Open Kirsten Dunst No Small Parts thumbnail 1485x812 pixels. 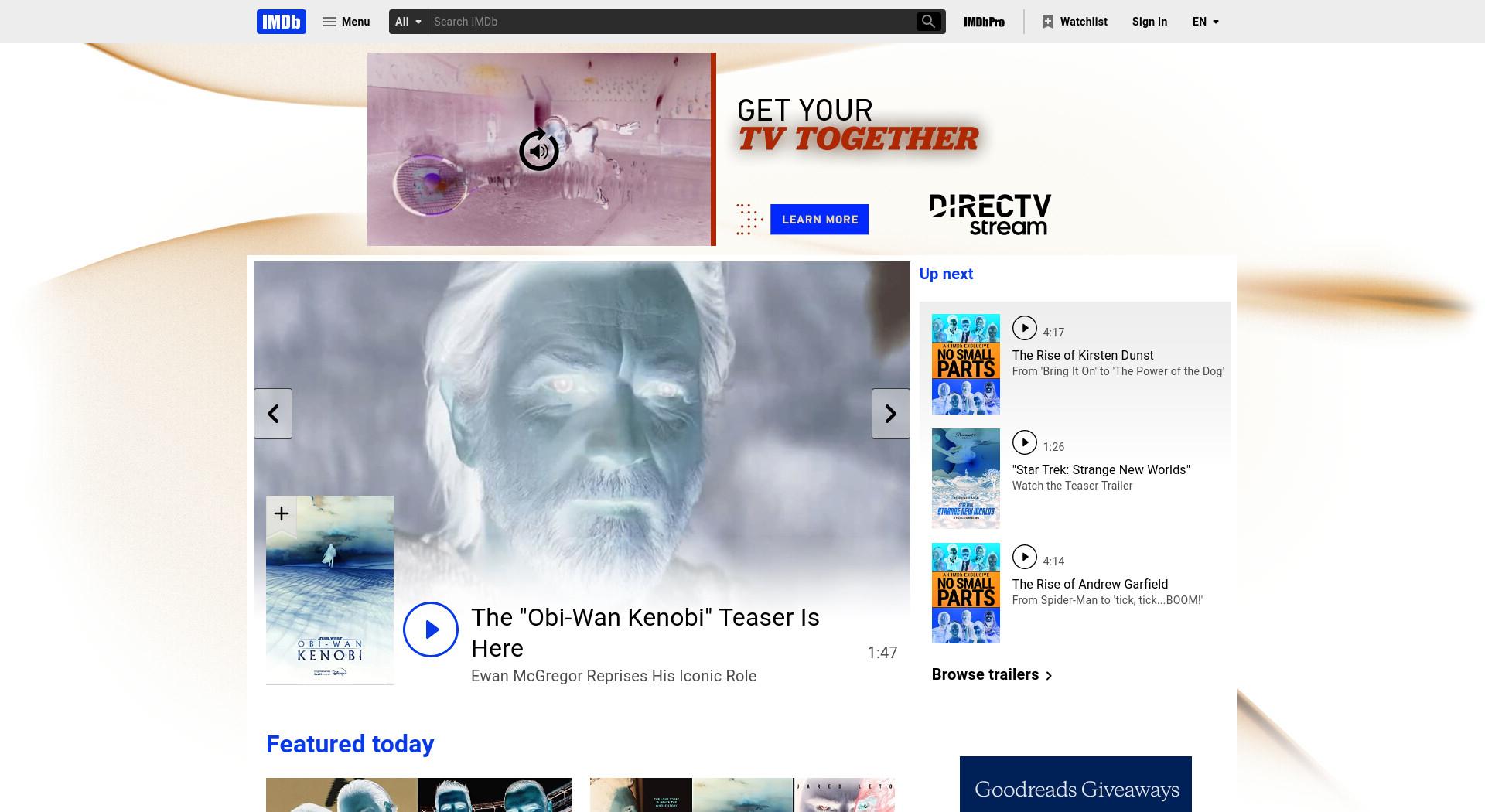pyautogui.click(x=966, y=364)
